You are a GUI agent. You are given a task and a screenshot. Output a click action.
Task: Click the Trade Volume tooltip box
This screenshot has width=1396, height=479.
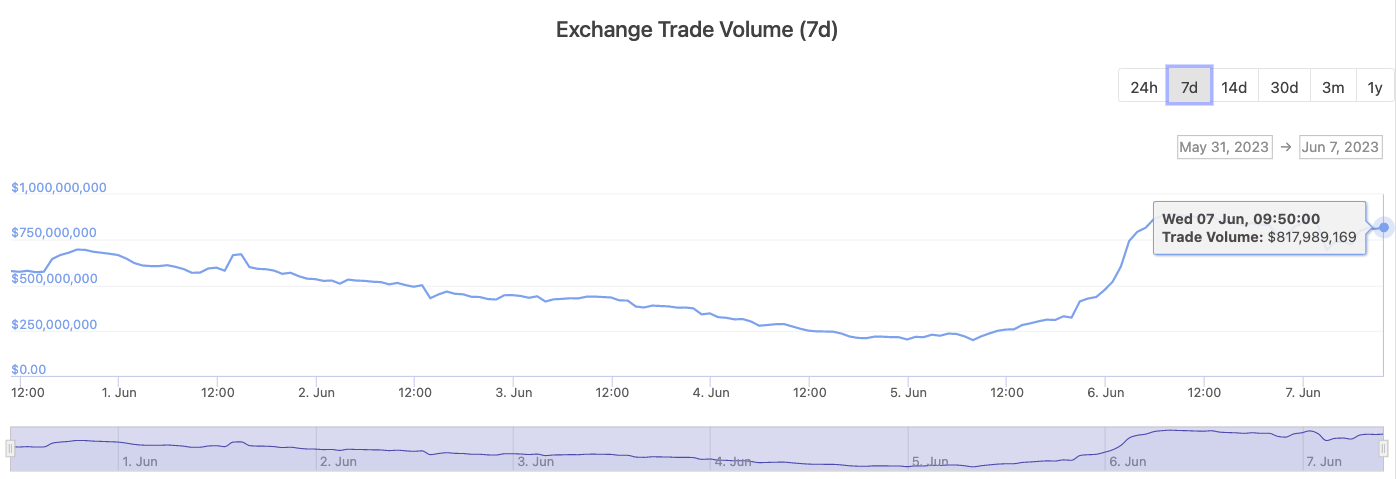1259,228
